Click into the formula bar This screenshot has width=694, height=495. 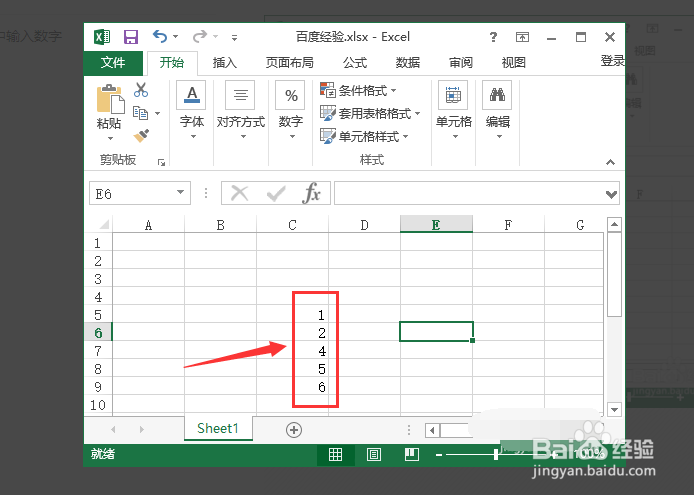469,193
